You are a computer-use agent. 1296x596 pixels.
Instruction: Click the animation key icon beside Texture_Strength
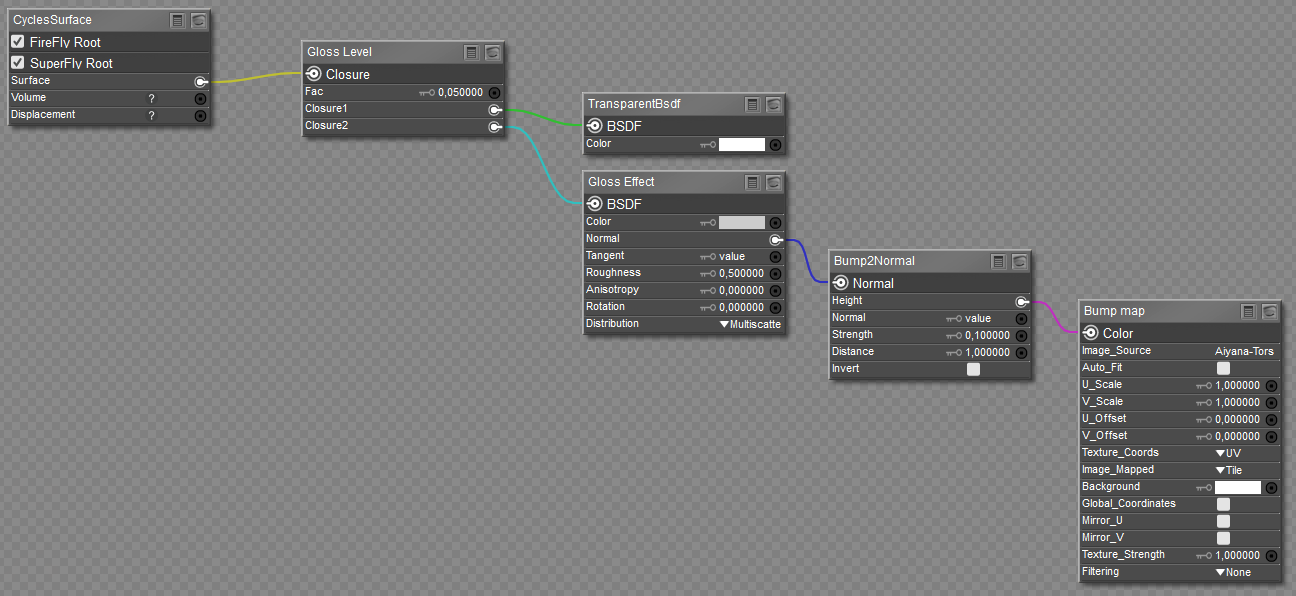[x=1204, y=556]
